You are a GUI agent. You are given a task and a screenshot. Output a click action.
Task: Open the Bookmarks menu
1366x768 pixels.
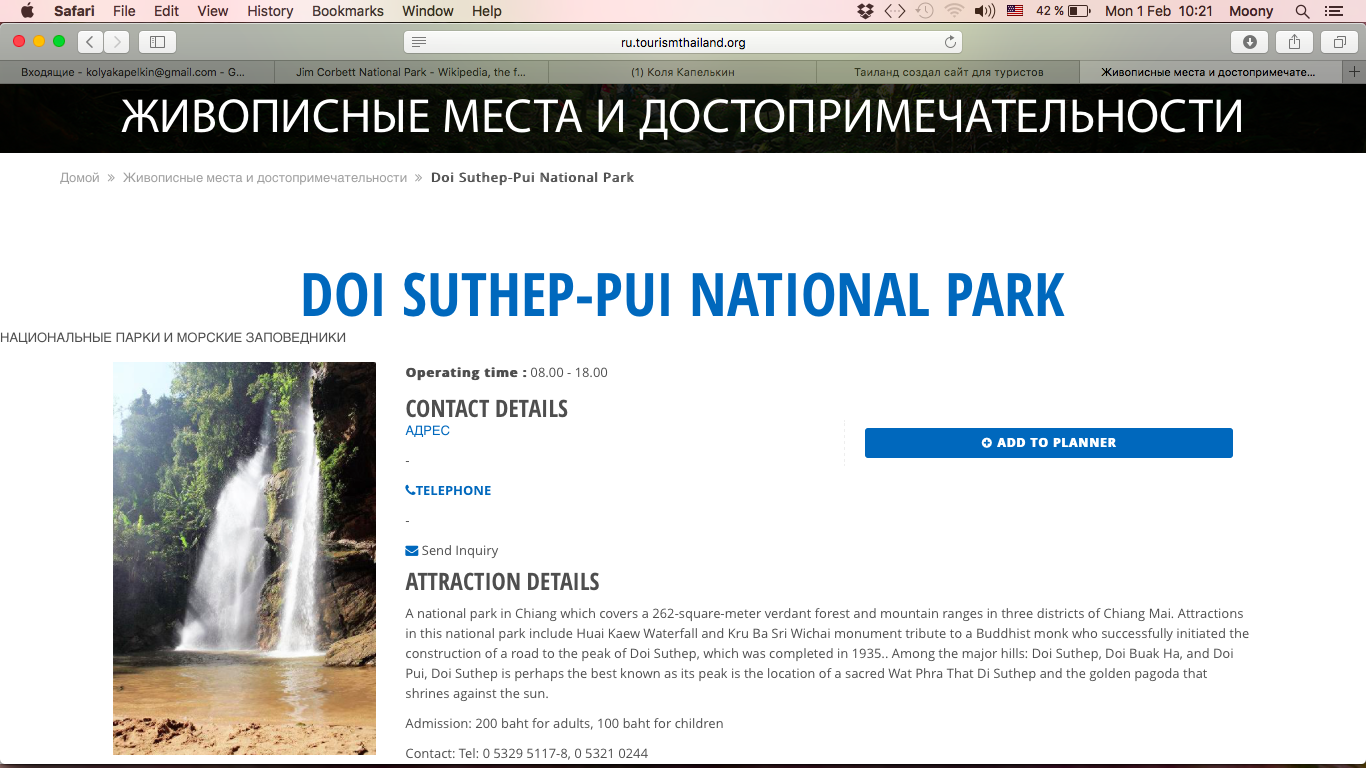click(347, 11)
